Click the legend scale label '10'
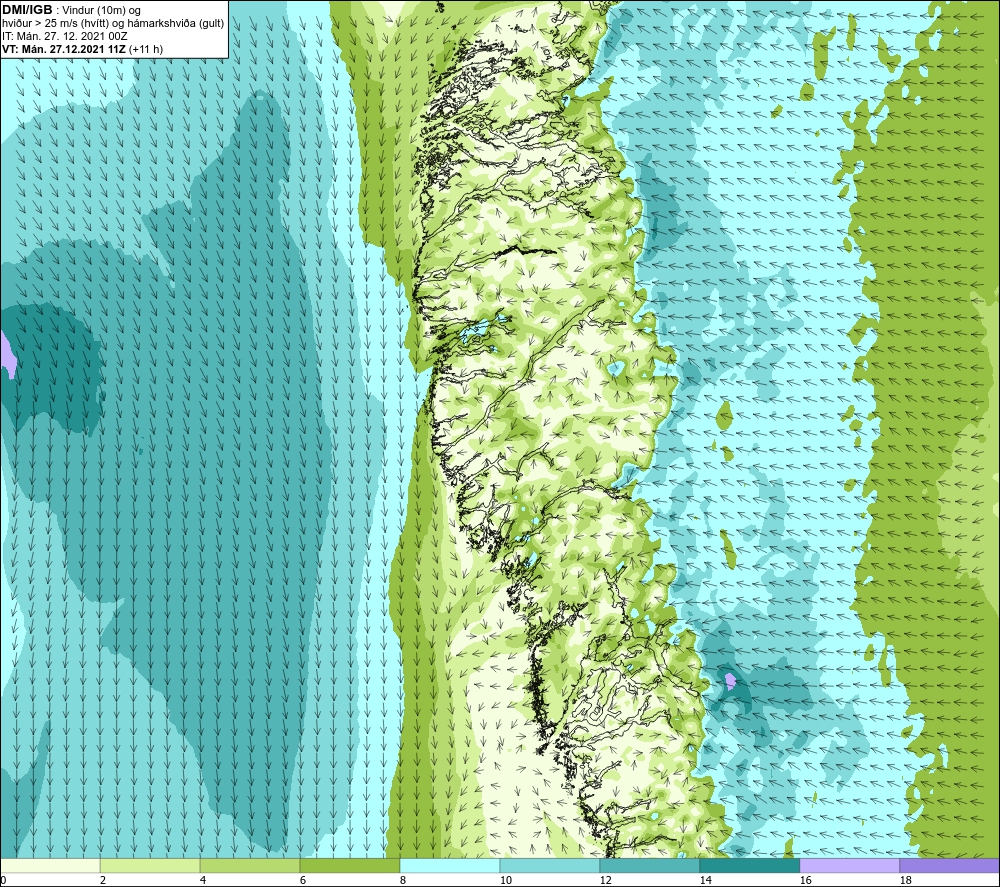Viewport: 1000px width, 887px height. tap(506, 880)
